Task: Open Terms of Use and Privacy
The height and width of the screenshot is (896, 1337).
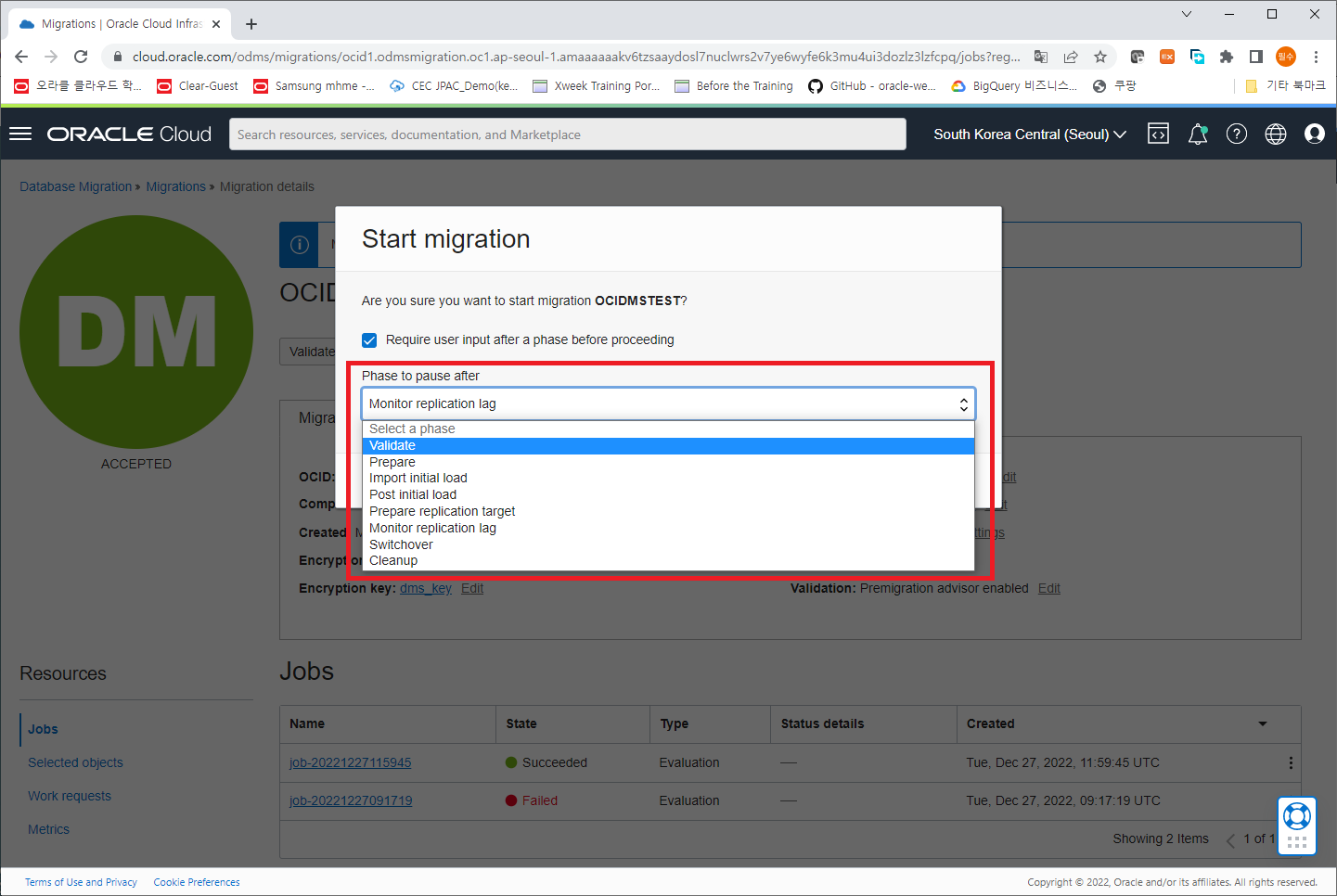Action: pos(81,882)
